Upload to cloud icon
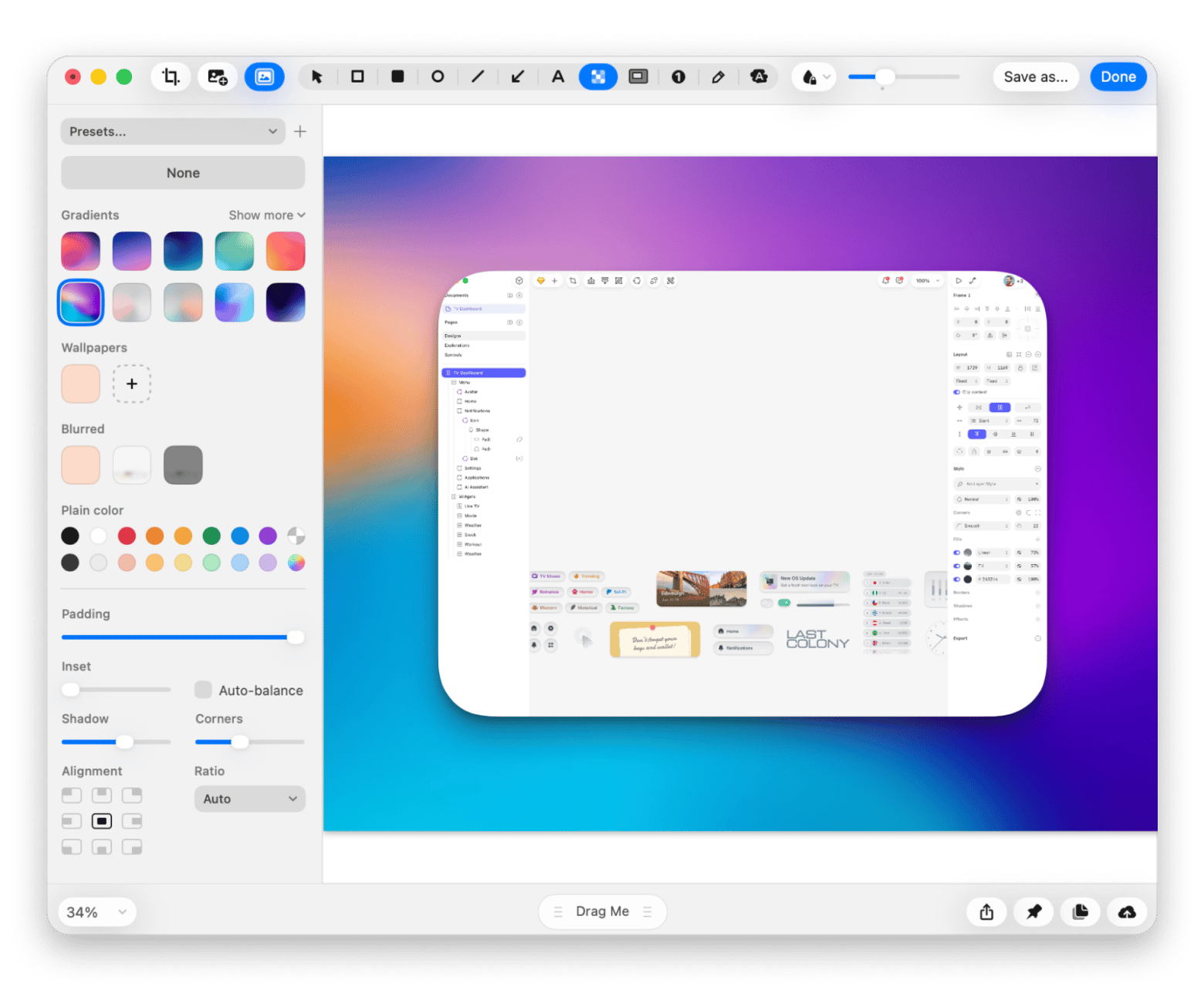1204x997 pixels. click(x=1128, y=912)
